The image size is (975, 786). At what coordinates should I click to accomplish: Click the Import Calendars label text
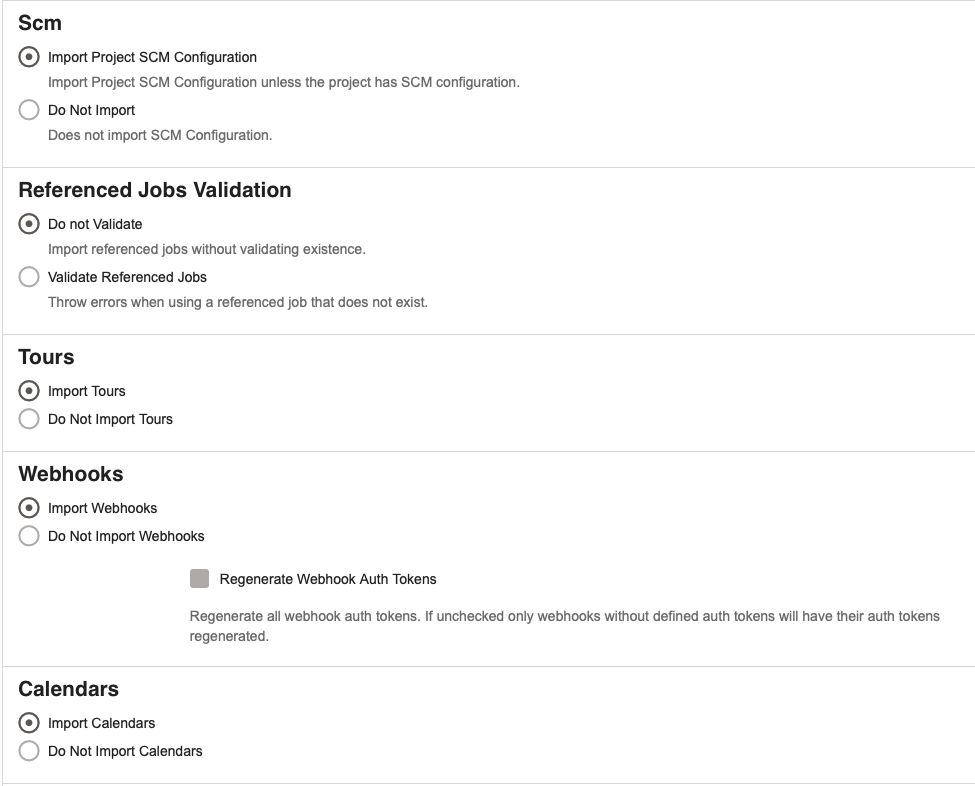[x=101, y=723]
